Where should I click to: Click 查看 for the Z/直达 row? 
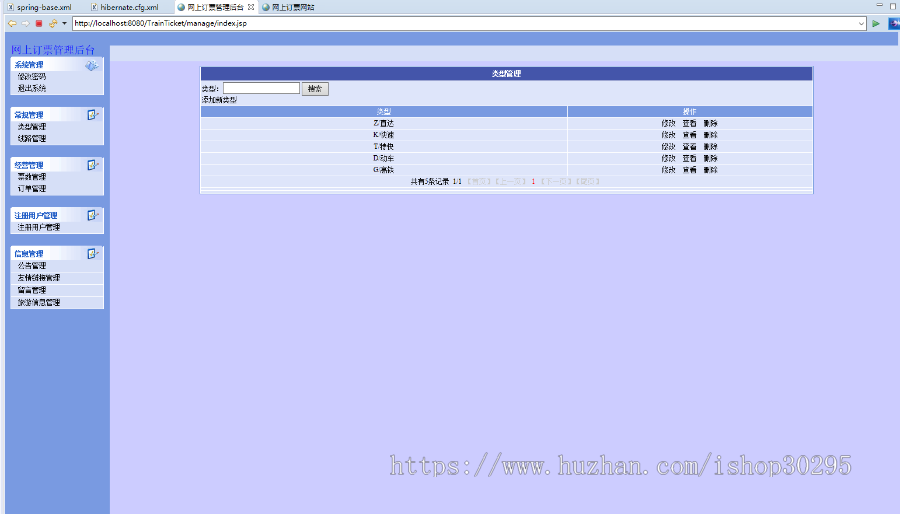689,123
